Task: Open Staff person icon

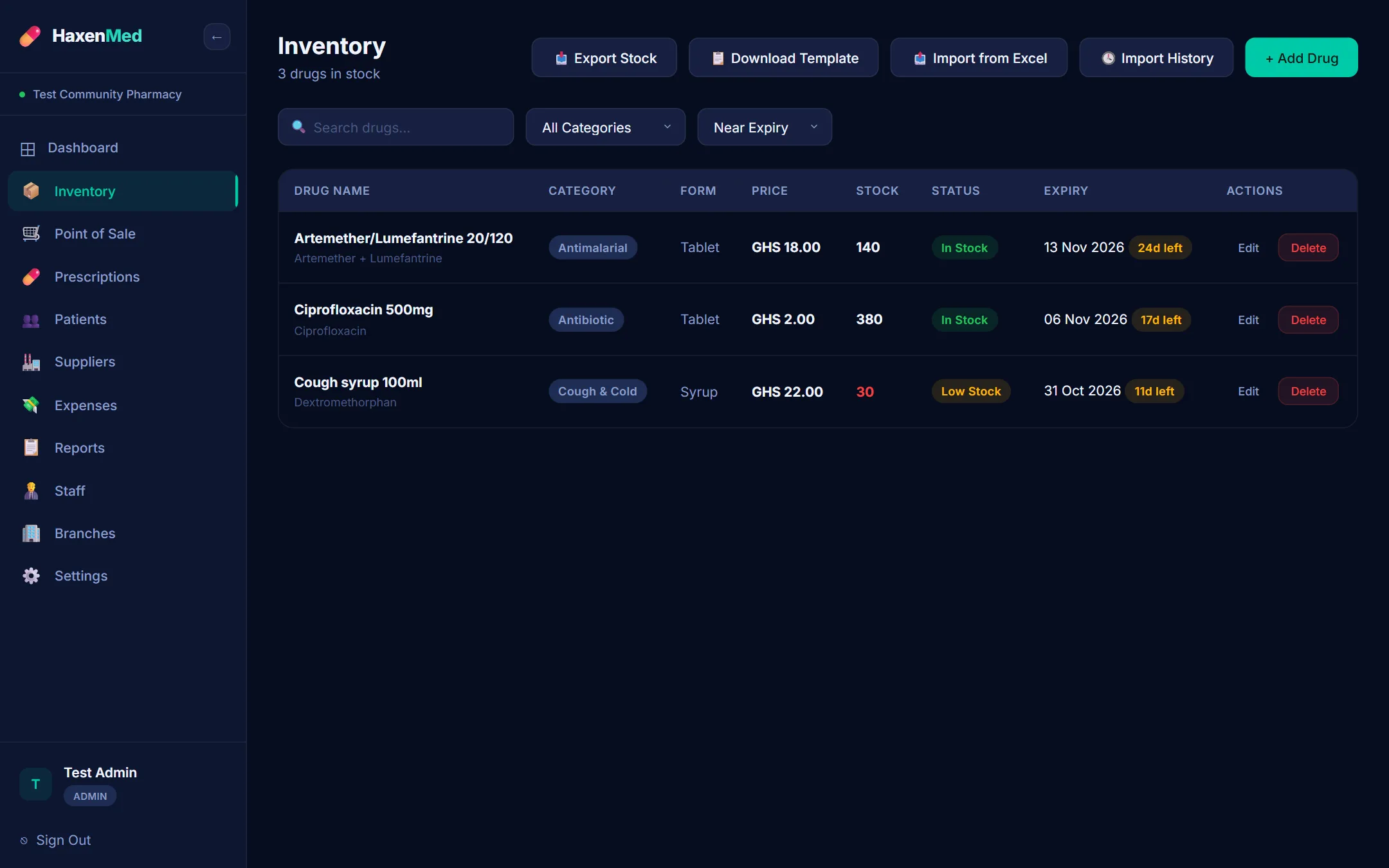Action: coord(31,491)
